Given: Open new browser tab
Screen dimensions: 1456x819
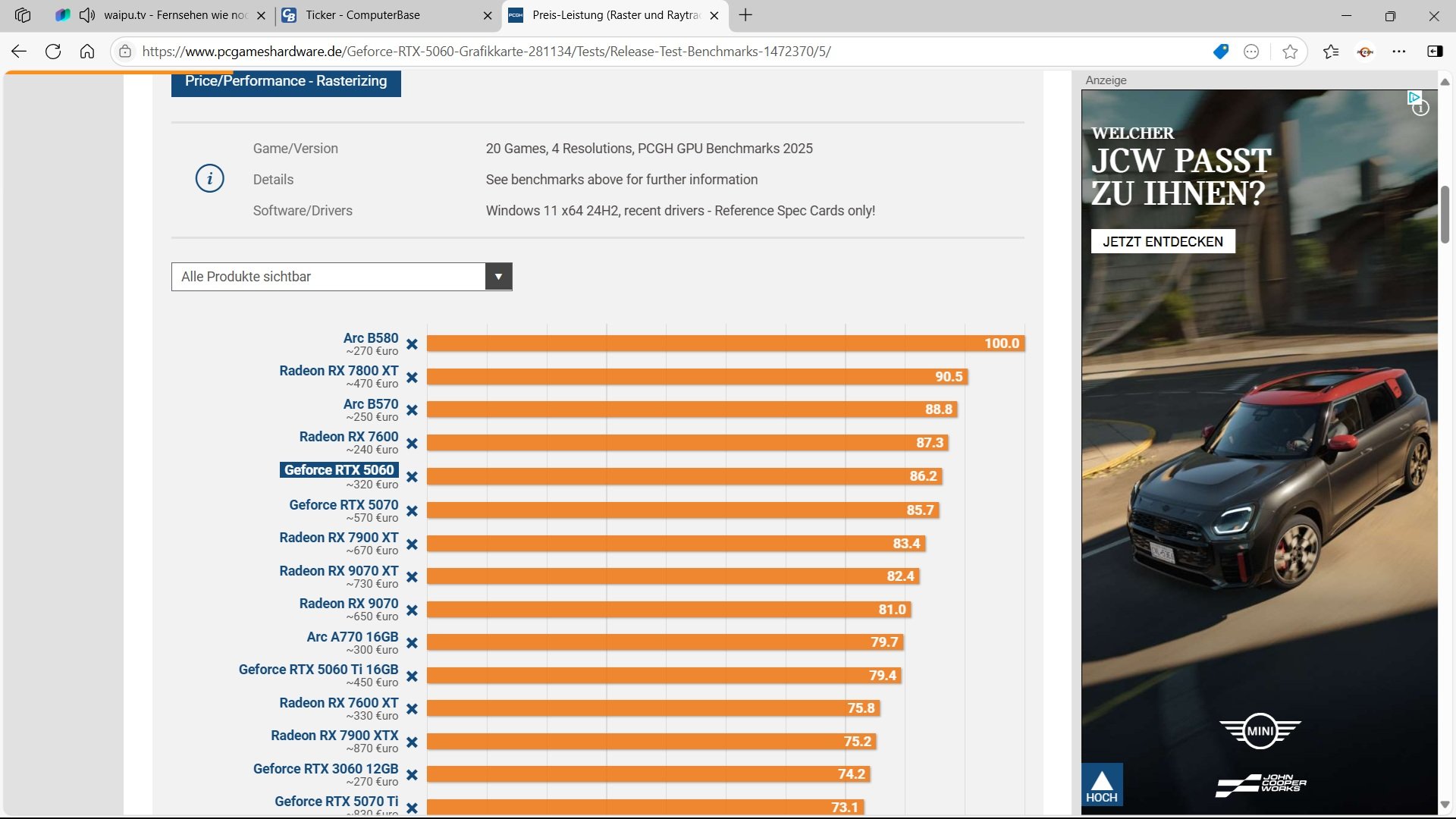Looking at the screenshot, I should (x=745, y=15).
